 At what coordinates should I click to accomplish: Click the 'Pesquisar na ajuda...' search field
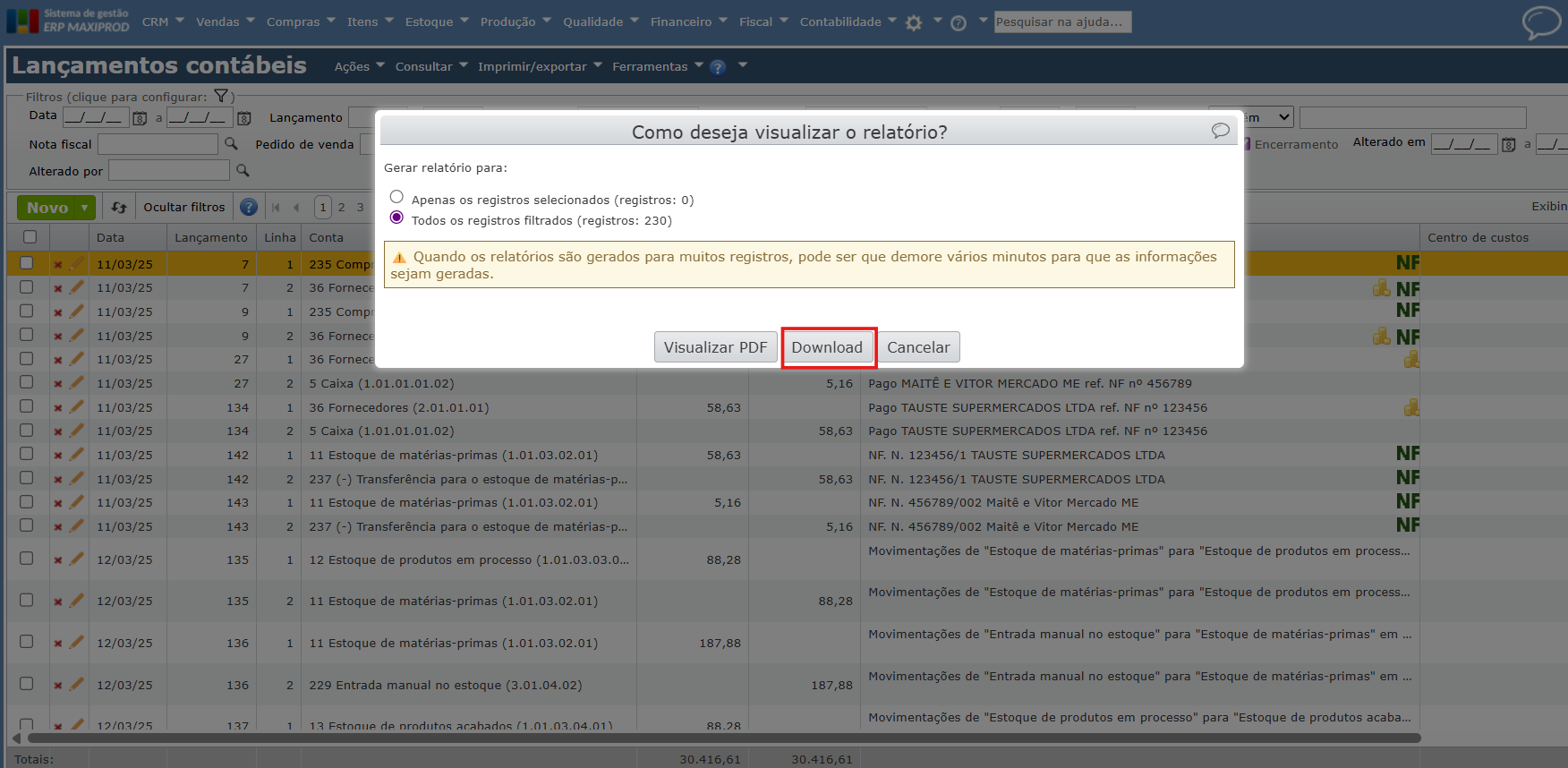1062,21
